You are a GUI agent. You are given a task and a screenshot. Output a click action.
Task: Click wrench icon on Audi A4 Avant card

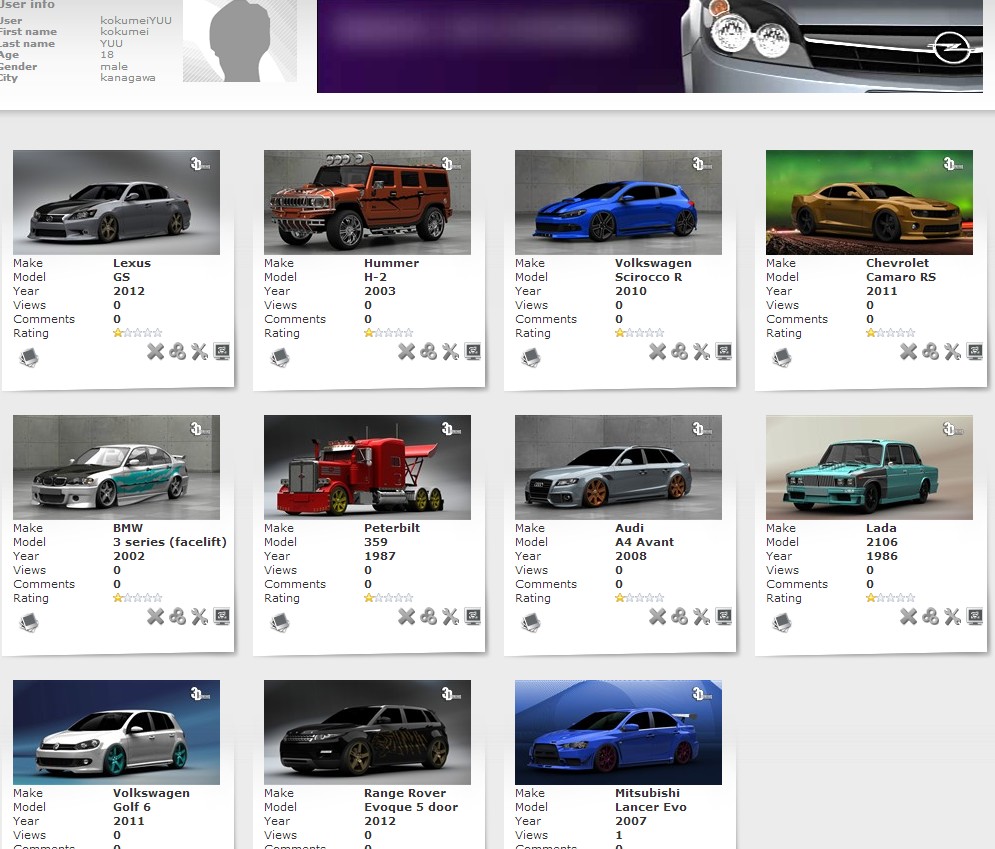(702, 617)
